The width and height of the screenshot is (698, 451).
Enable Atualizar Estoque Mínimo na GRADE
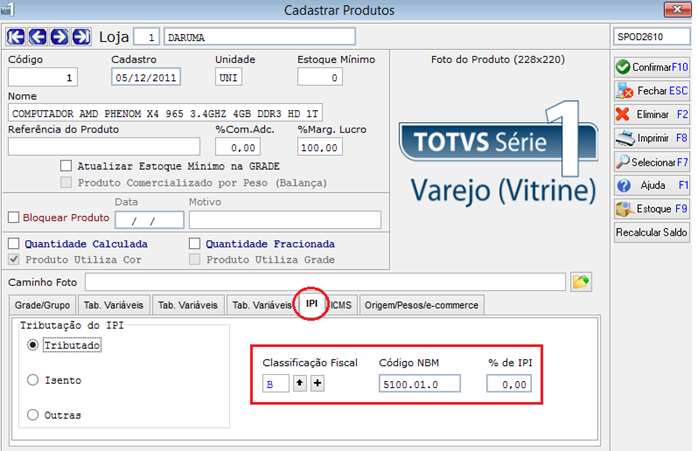[66, 166]
